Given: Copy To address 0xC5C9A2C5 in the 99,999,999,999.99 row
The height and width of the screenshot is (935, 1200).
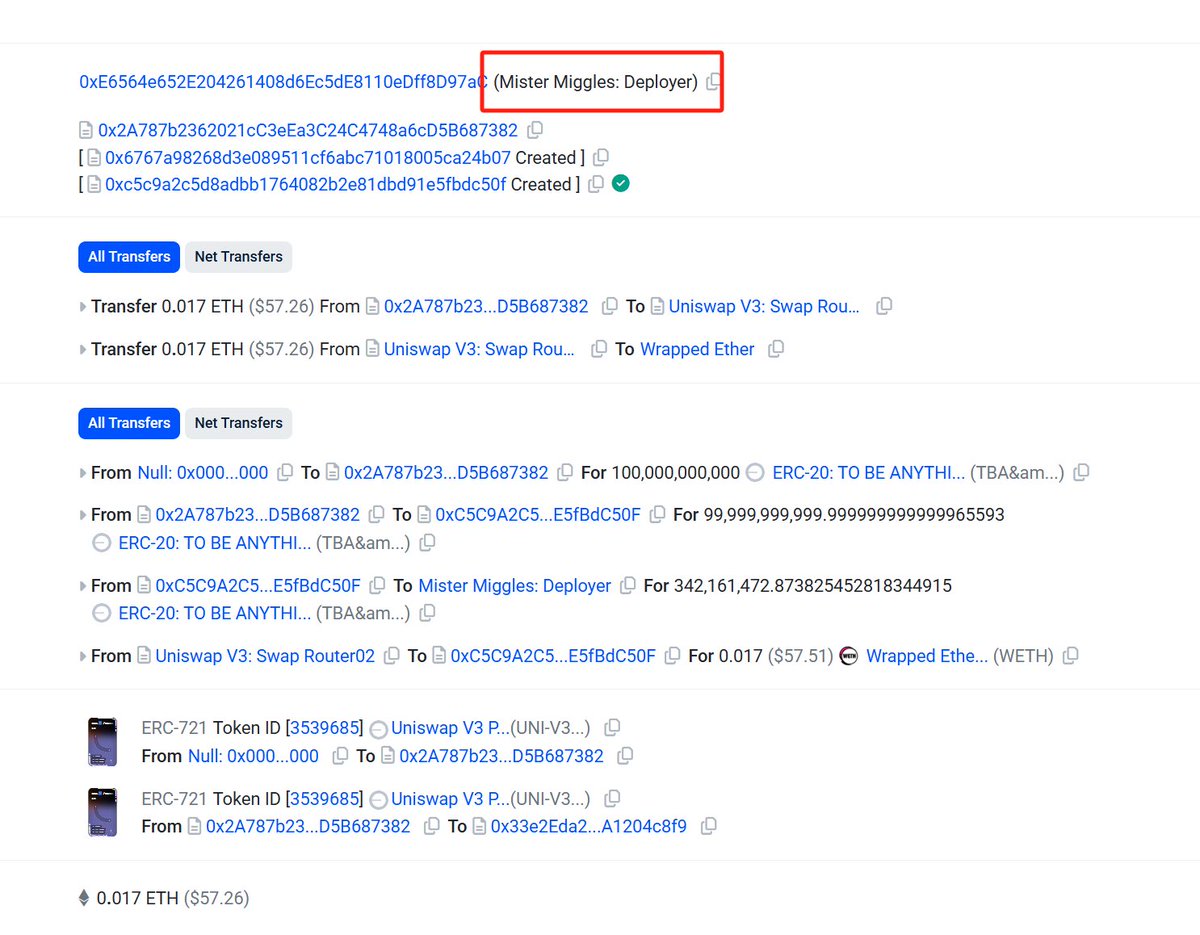Looking at the screenshot, I should [657, 515].
